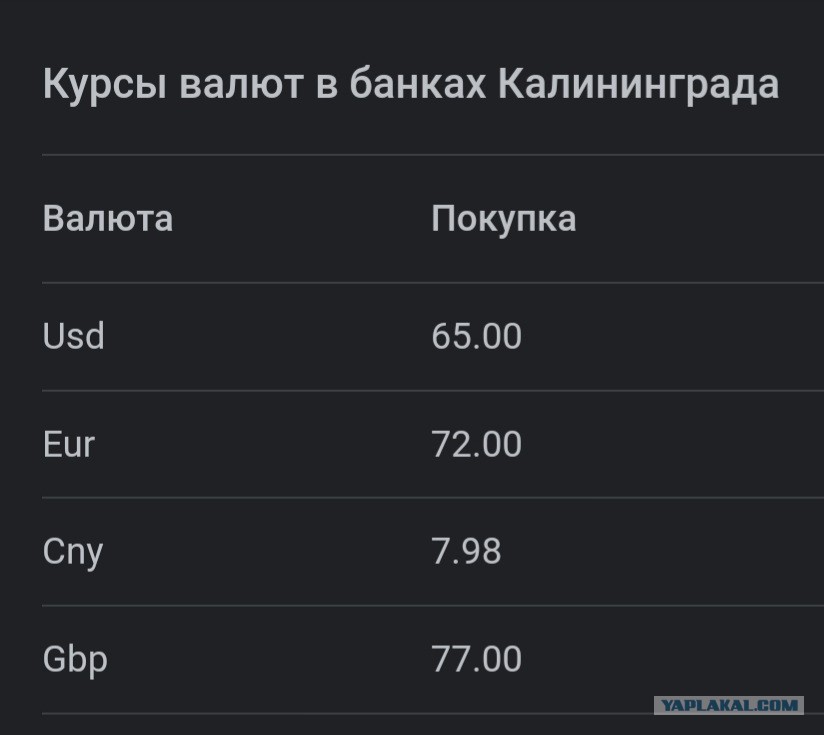
Task: Click the divider below the Gbp row
Action: (x=433, y=713)
